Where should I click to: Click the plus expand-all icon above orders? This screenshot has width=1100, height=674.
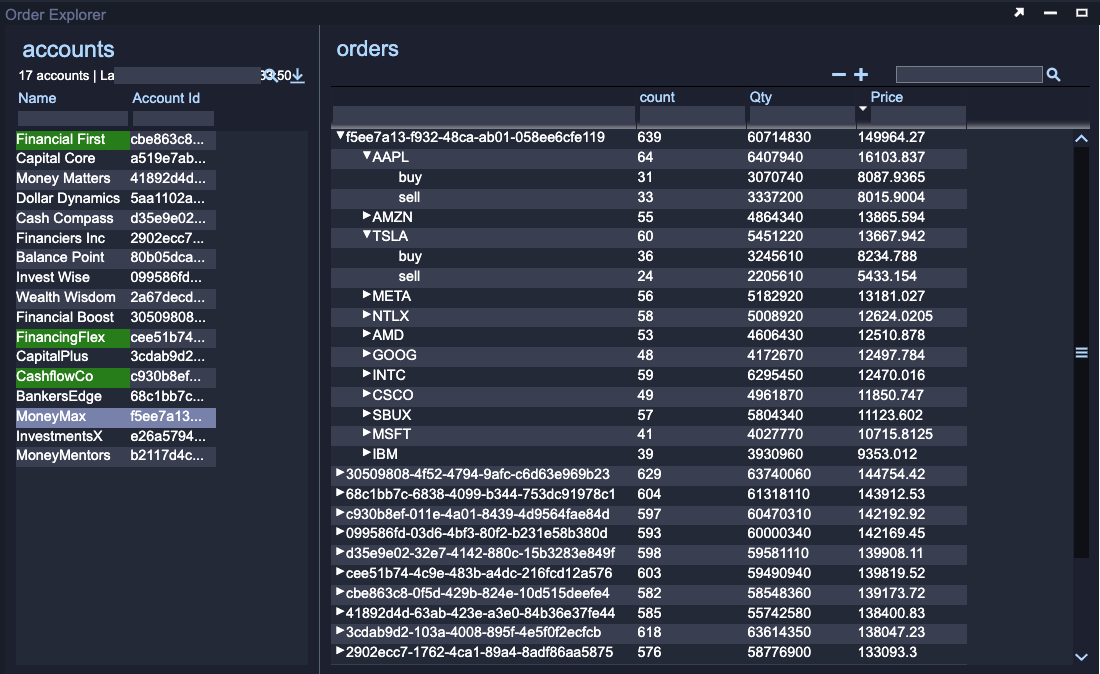tap(861, 75)
